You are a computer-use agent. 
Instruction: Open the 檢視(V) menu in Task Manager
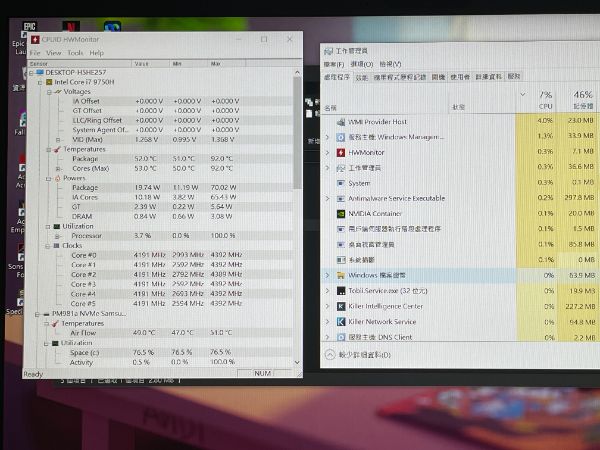pos(390,64)
